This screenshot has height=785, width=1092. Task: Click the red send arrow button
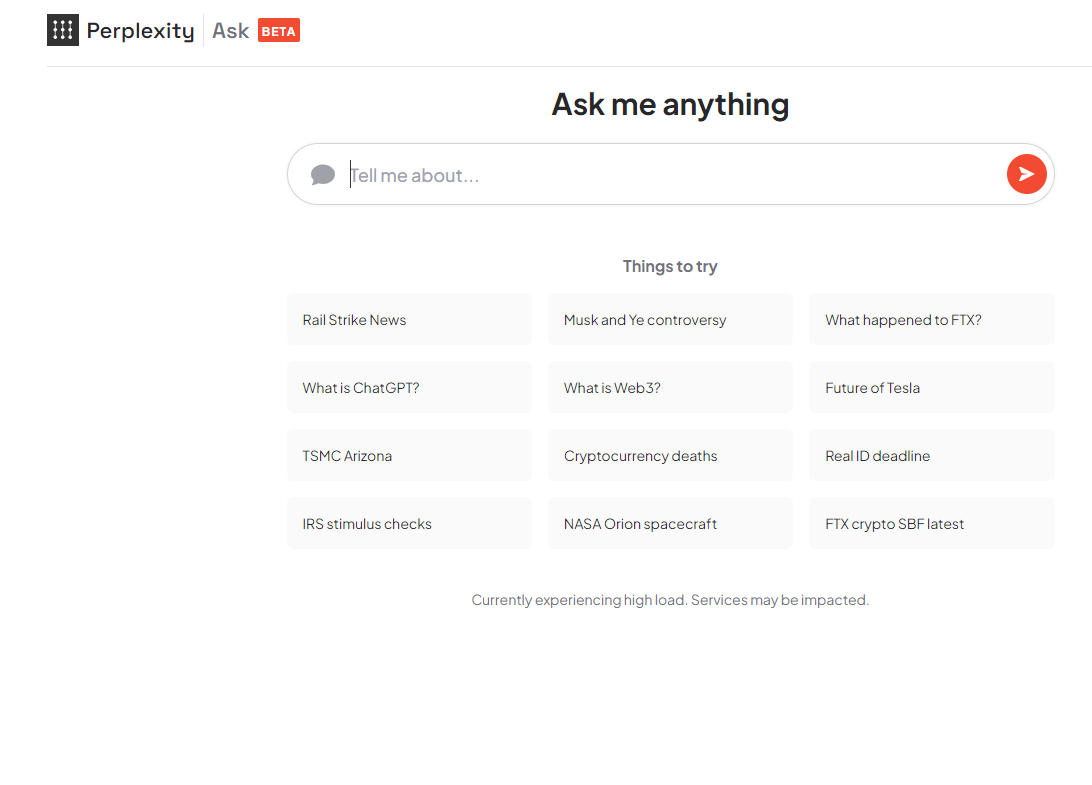pos(1026,174)
